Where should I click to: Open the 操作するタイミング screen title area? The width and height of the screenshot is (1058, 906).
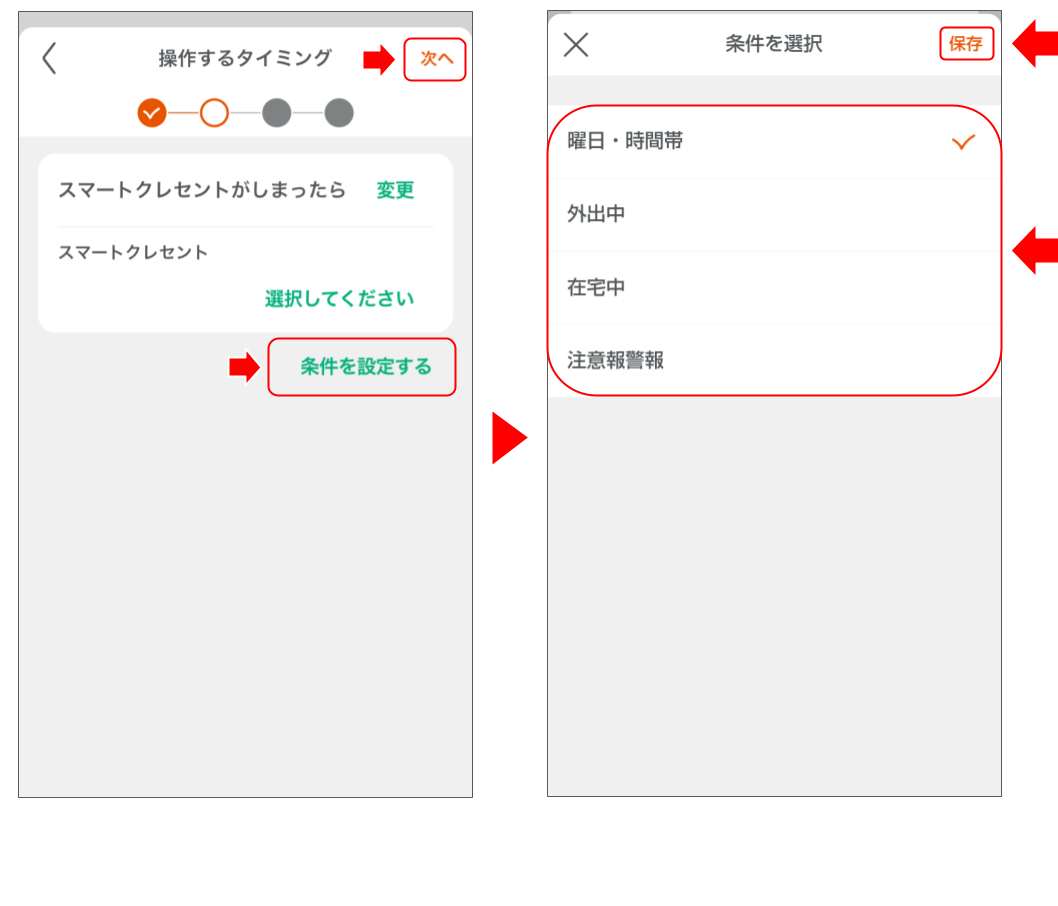pos(245,59)
